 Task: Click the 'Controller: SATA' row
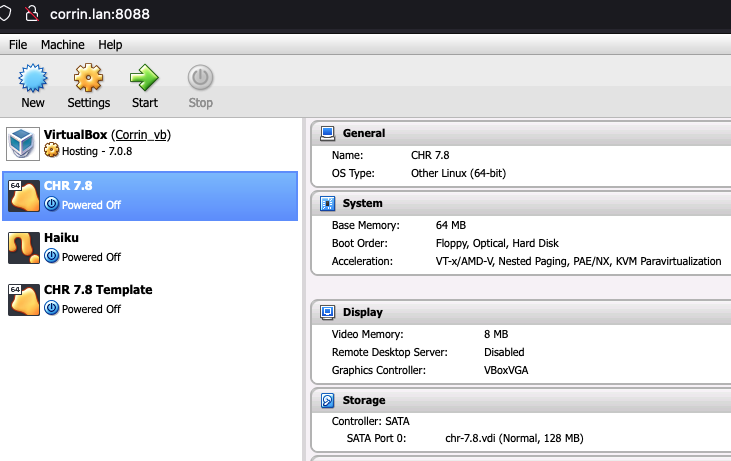(x=371, y=421)
